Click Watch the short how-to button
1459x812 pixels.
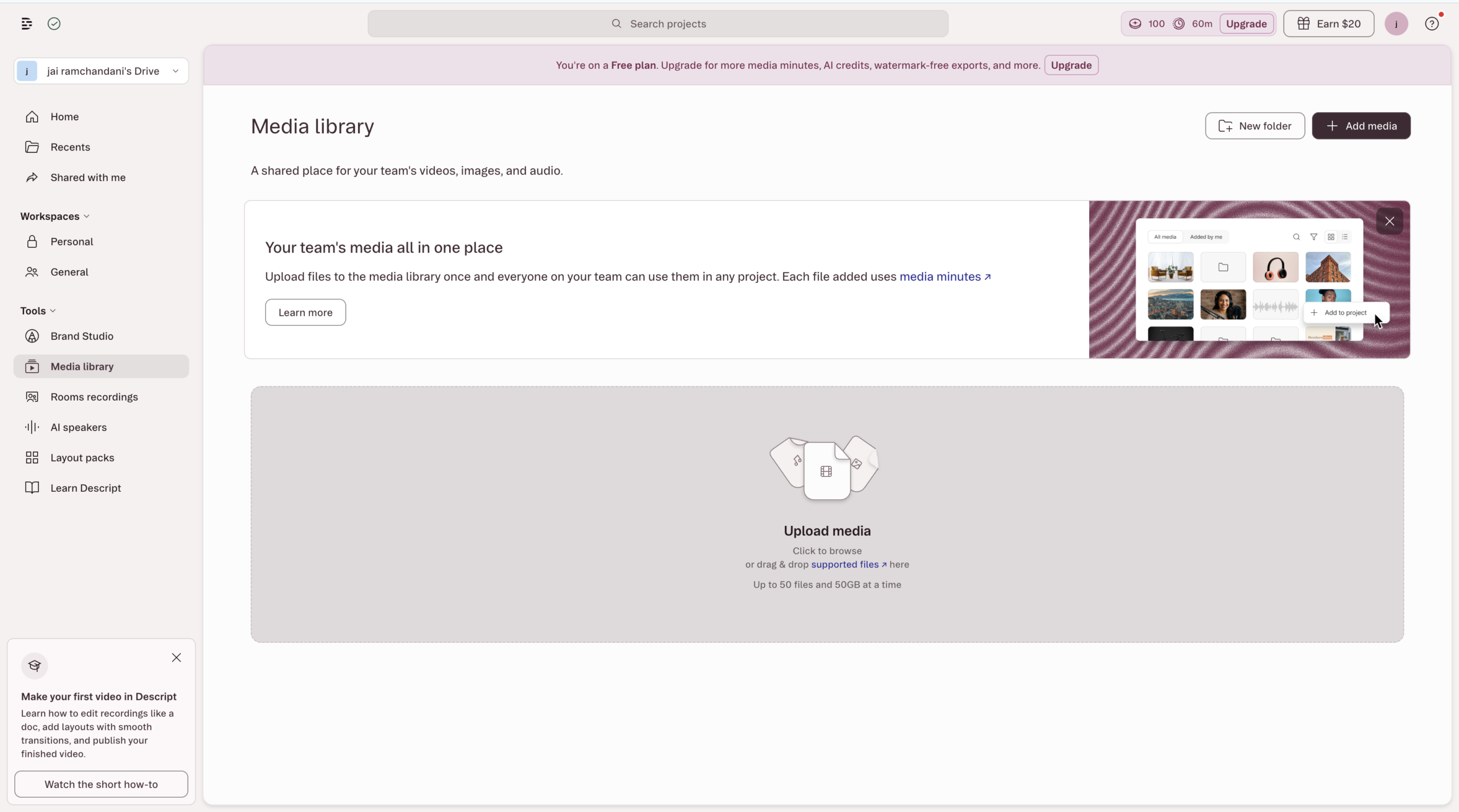click(101, 784)
